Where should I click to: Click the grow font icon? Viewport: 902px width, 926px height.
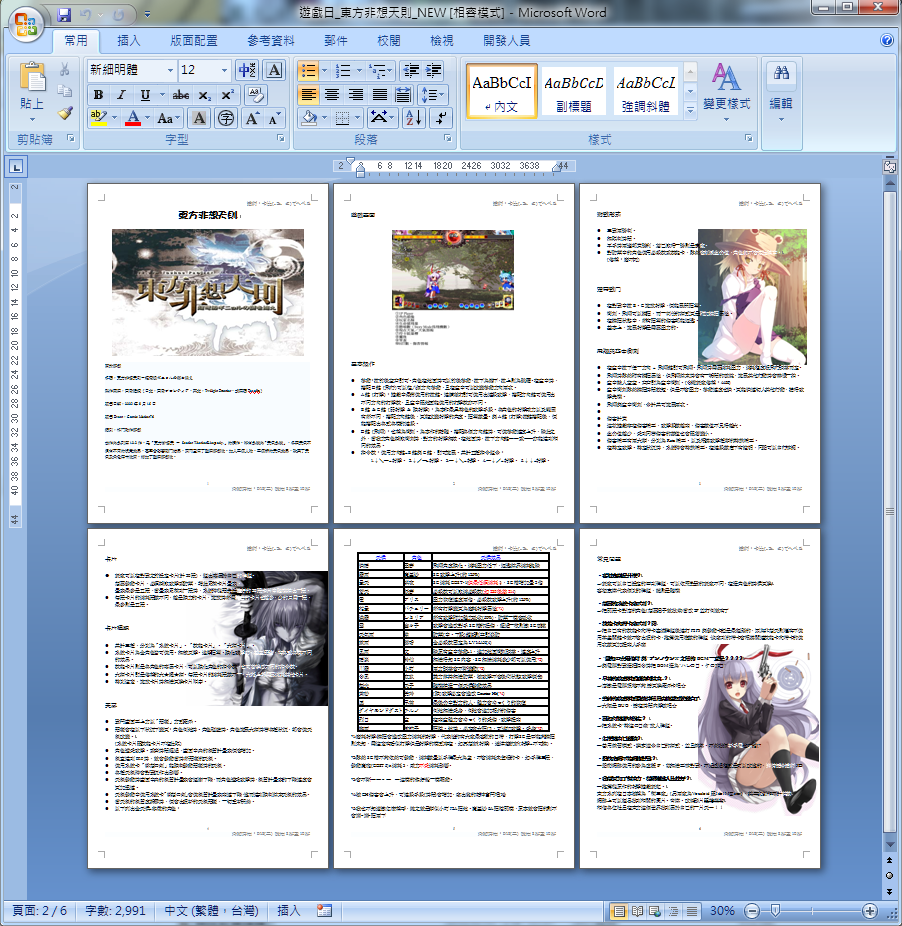(x=252, y=118)
